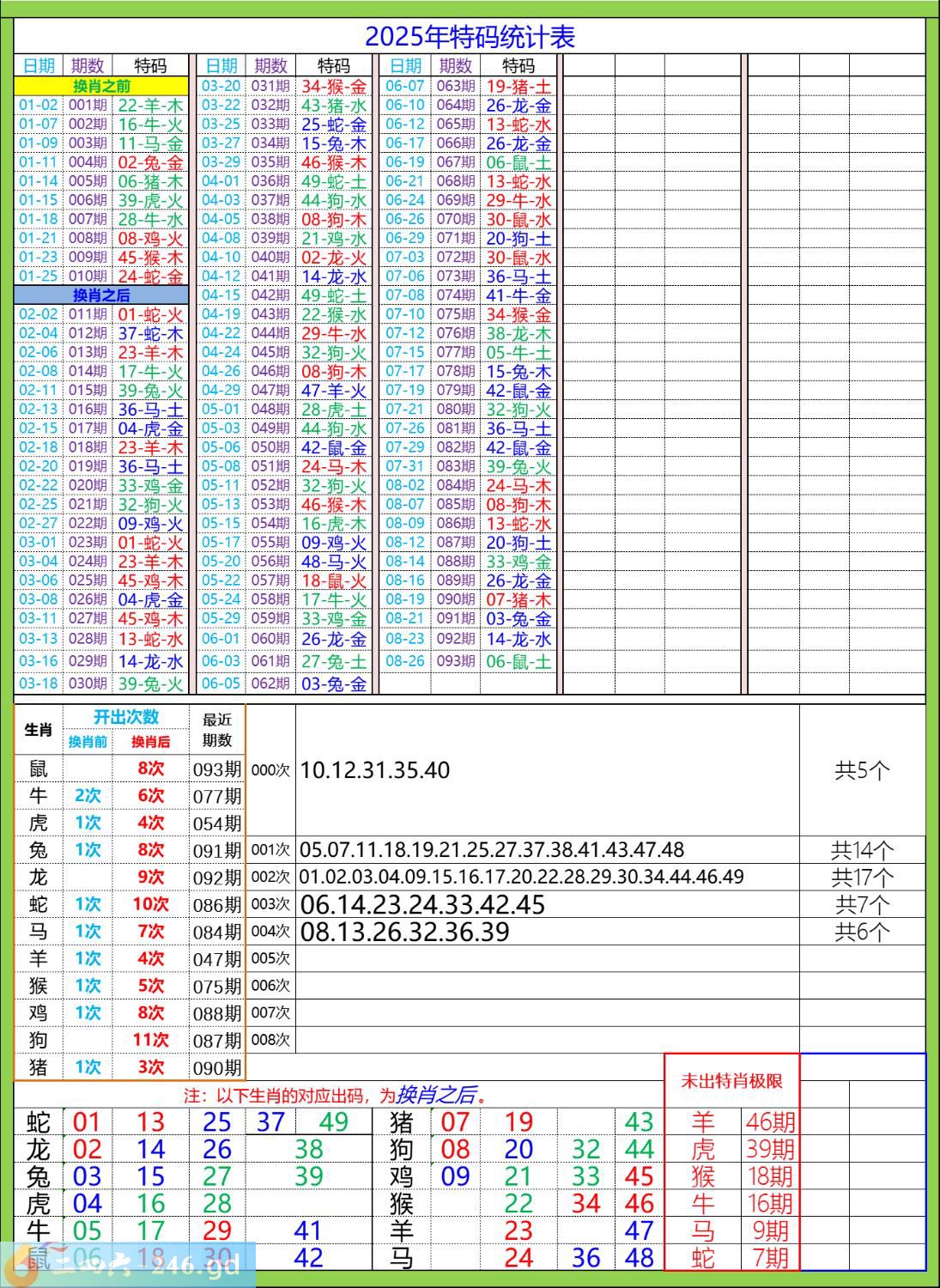Select the "9期" limit value for 马
The height and width of the screenshot is (1288, 940).
pos(770,1230)
